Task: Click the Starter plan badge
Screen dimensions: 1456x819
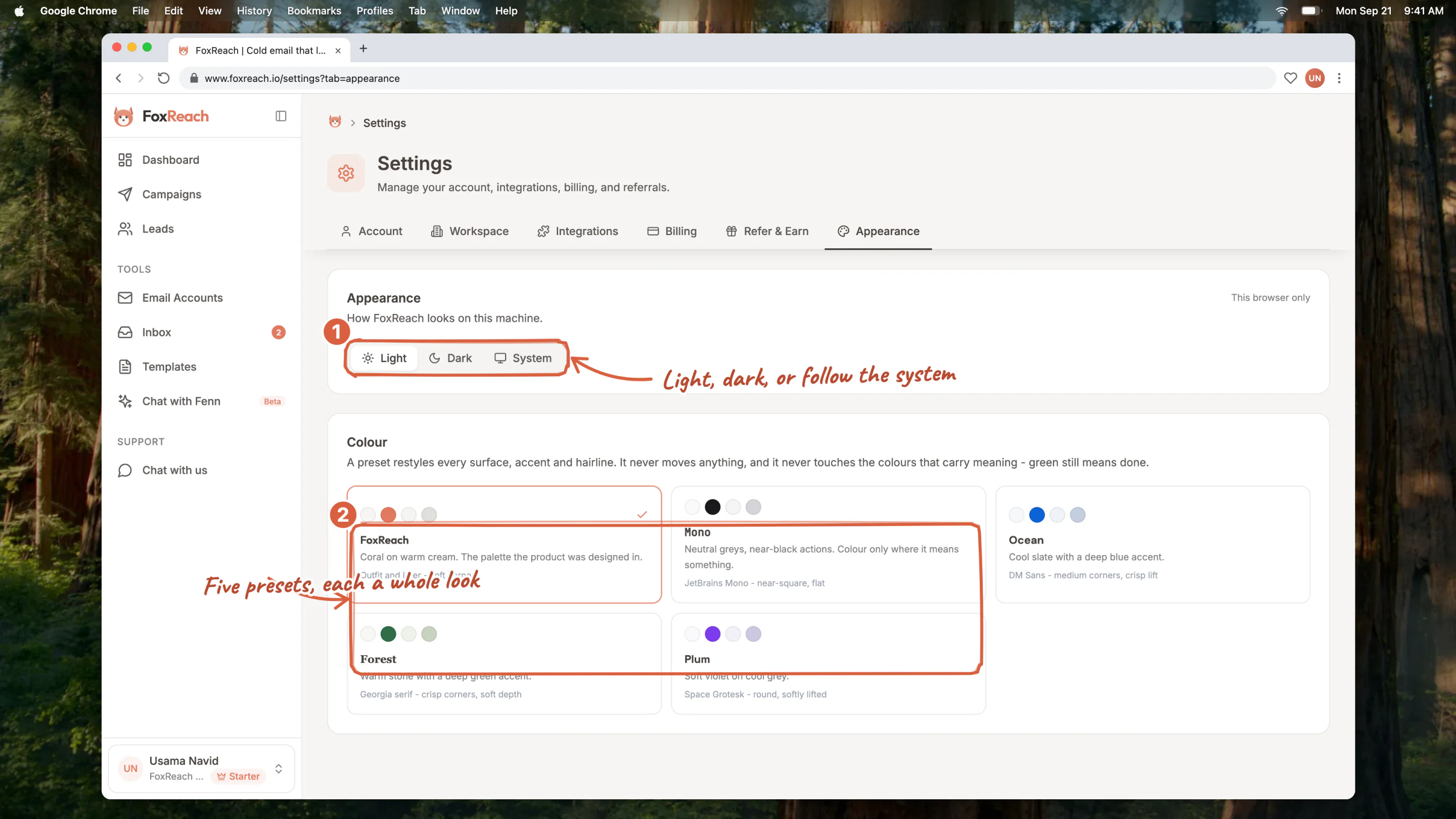Action: click(239, 777)
